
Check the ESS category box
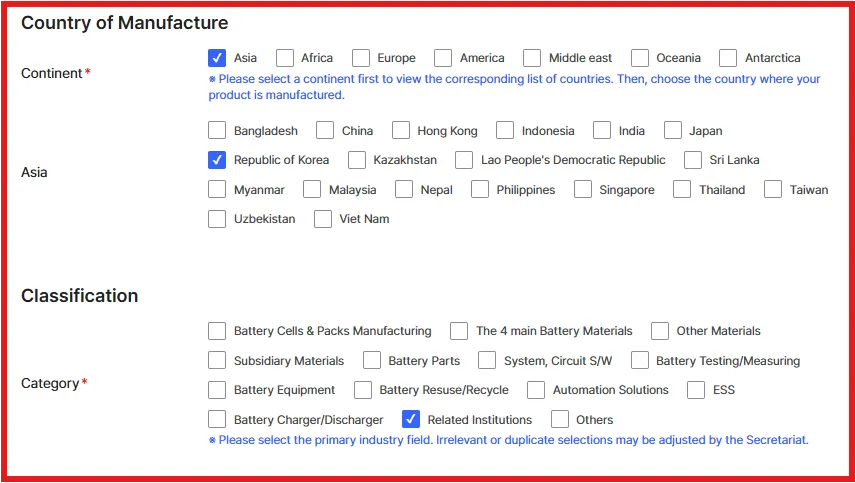[696, 390]
